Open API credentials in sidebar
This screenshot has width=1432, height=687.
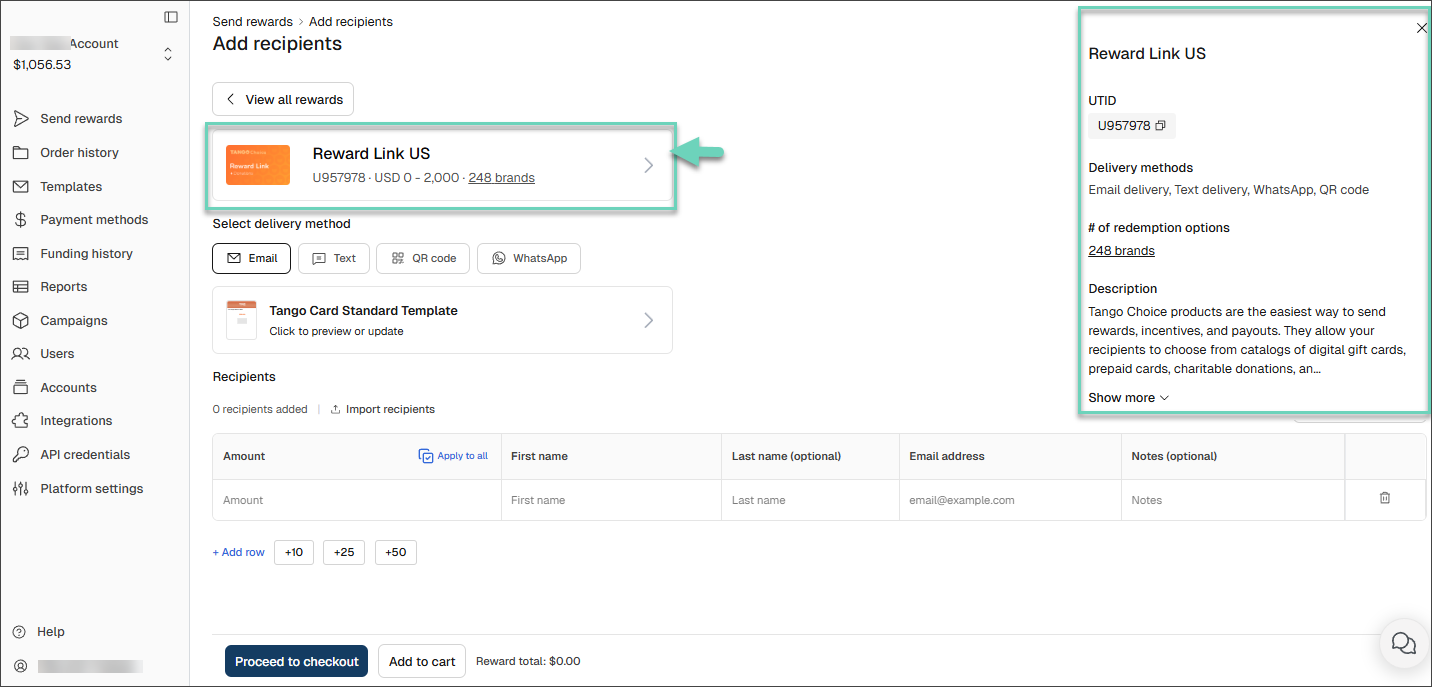85,454
